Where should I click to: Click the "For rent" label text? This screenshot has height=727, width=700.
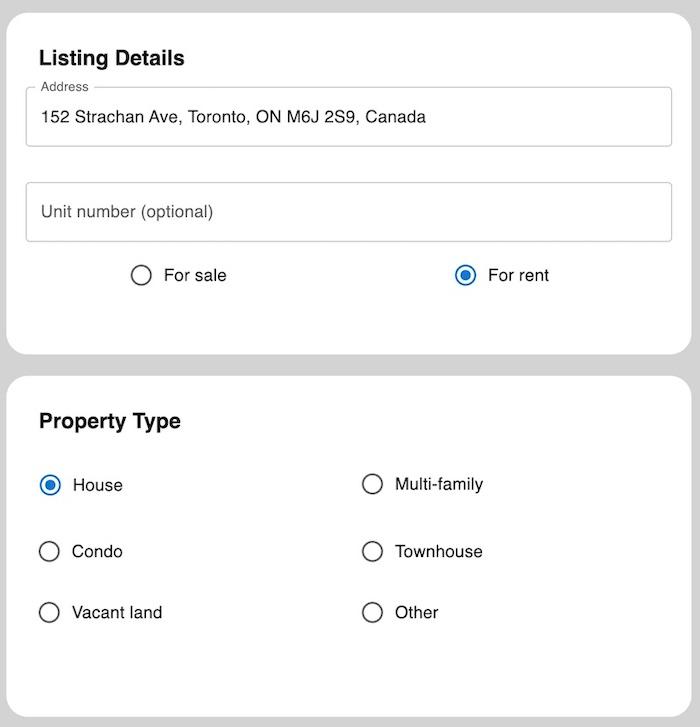518,275
